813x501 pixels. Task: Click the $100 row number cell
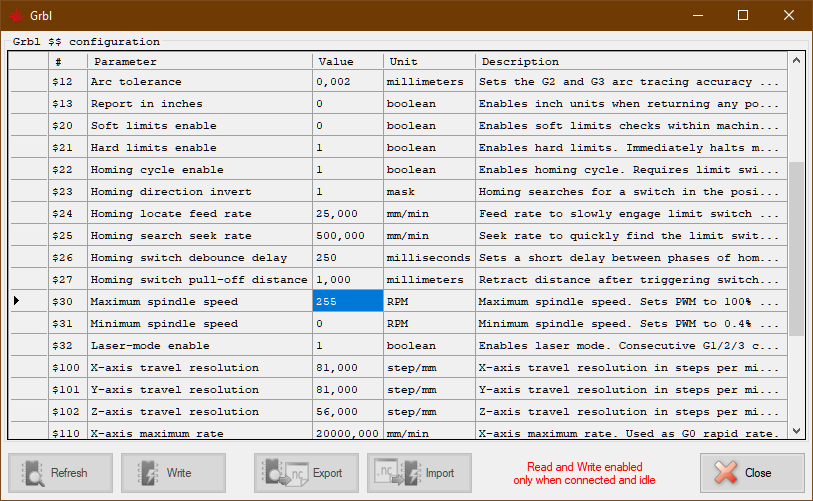click(68, 367)
